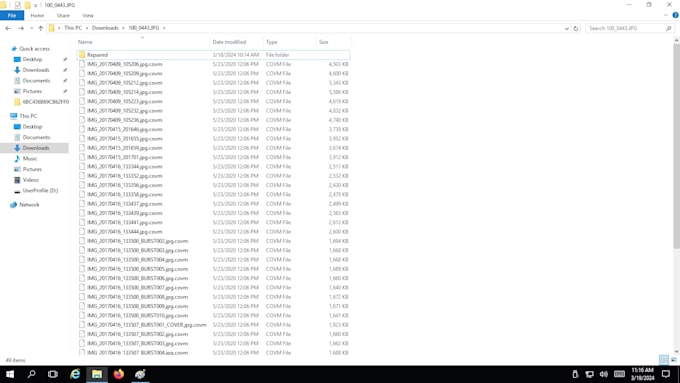Click the taskbar clock showing 3/18/2024
This screenshot has width=680, height=383.
(x=642, y=374)
